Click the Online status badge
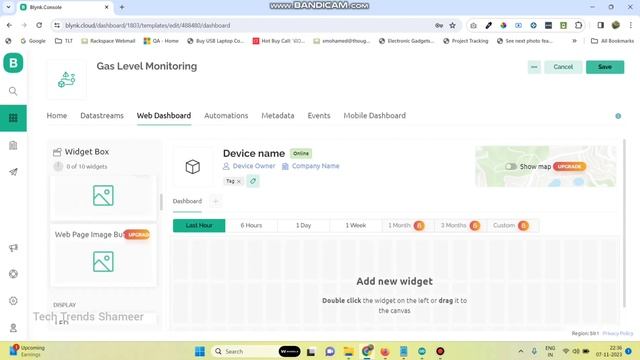The height and width of the screenshot is (360, 640). pos(301,153)
